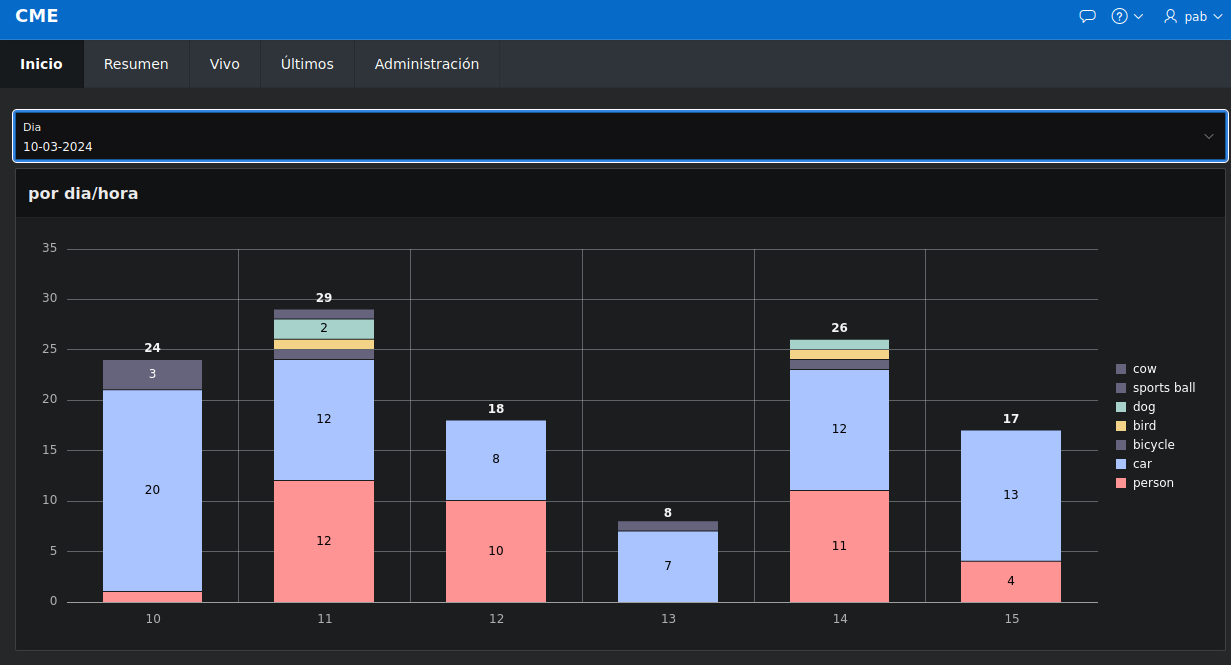Open the feedback chat bubble icon
This screenshot has width=1231, height=665.
1087,16
